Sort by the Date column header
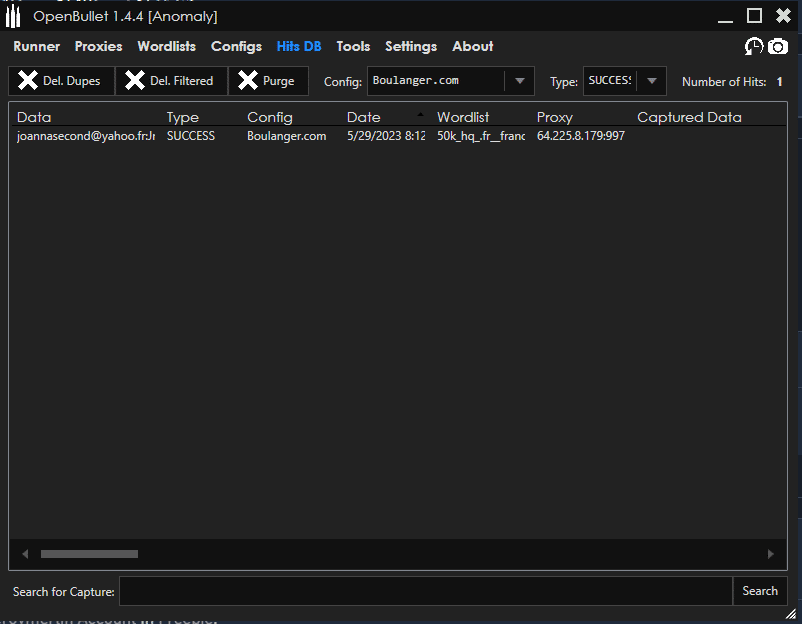Viewport: 802px width, 624px height. (x=364, y=117)
